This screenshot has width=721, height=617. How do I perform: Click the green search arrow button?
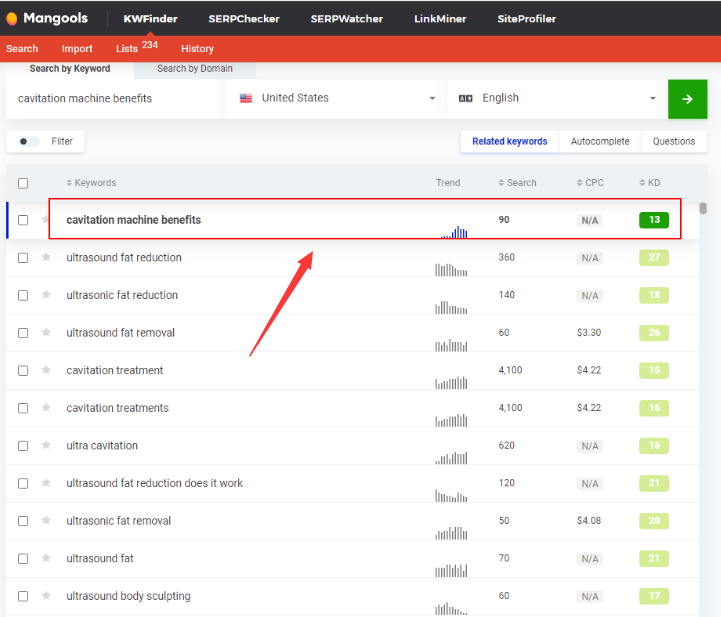687,99
